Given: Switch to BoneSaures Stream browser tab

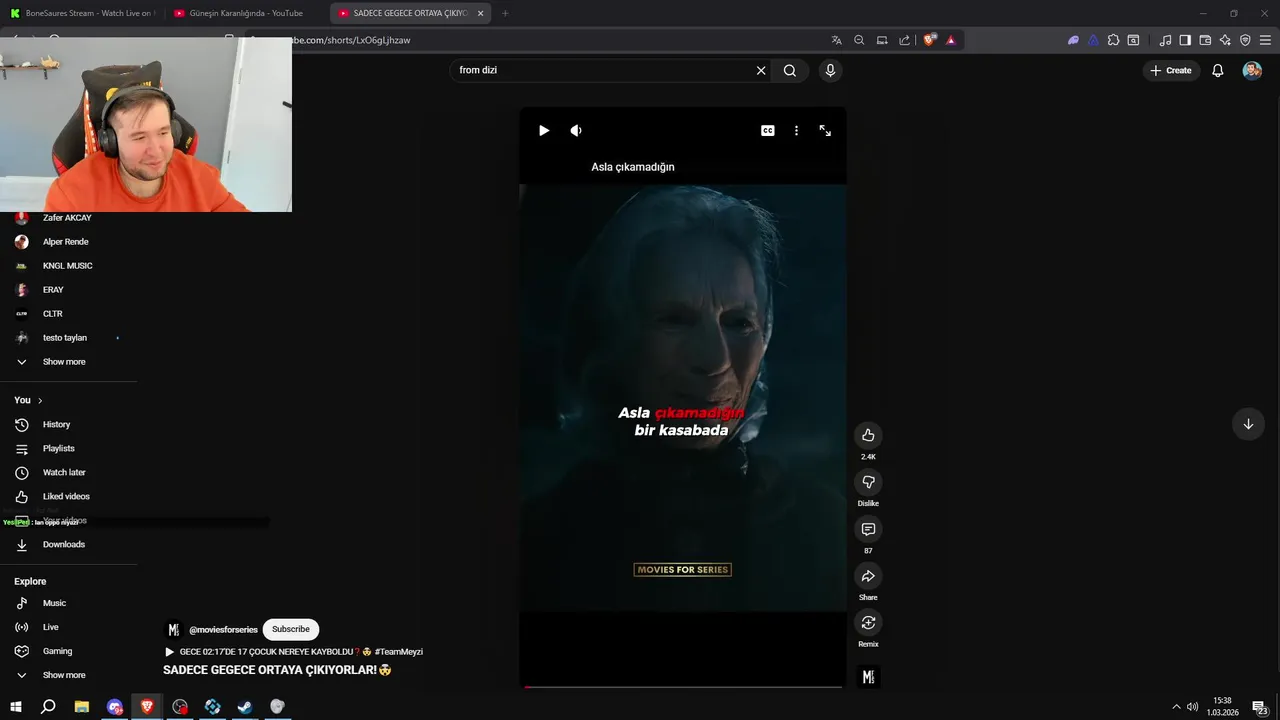Looking at the screenshot, I should coord(81,13).
